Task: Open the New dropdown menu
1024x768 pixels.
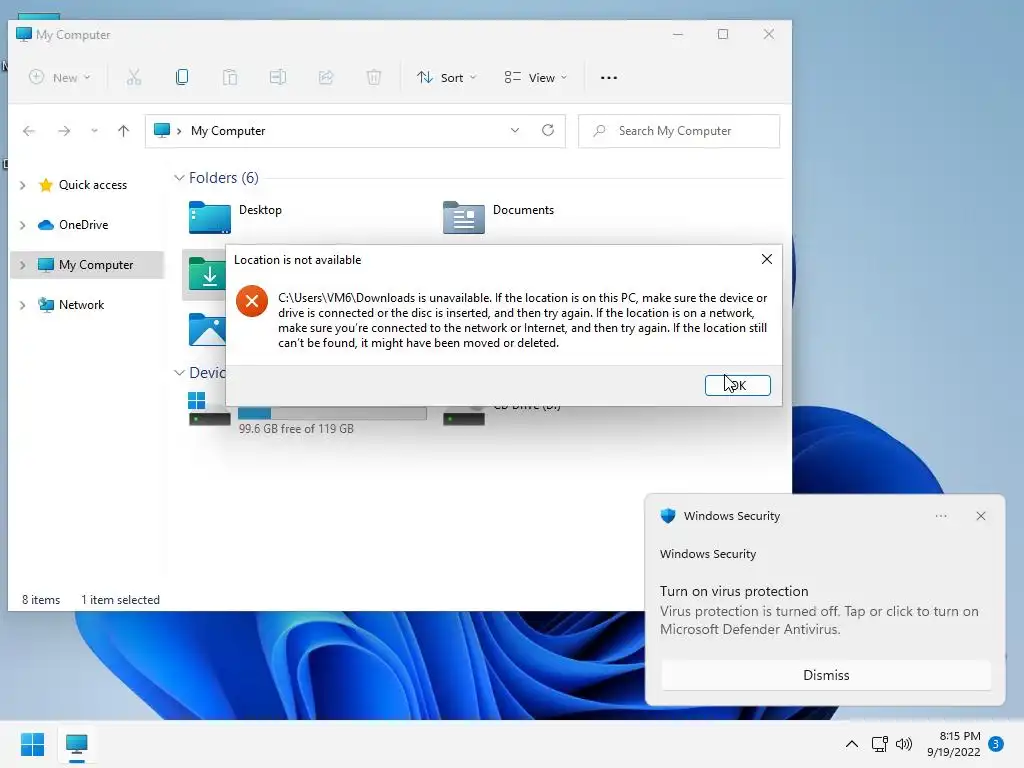Action: [x=60, y=78]
